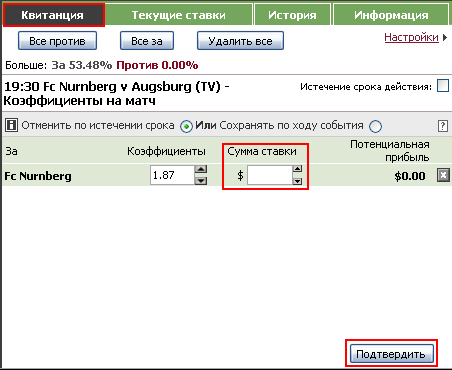Screen dimensions: 452x370
Task: Confirm the bet with Подтвердить
Action: pos(392,354)
